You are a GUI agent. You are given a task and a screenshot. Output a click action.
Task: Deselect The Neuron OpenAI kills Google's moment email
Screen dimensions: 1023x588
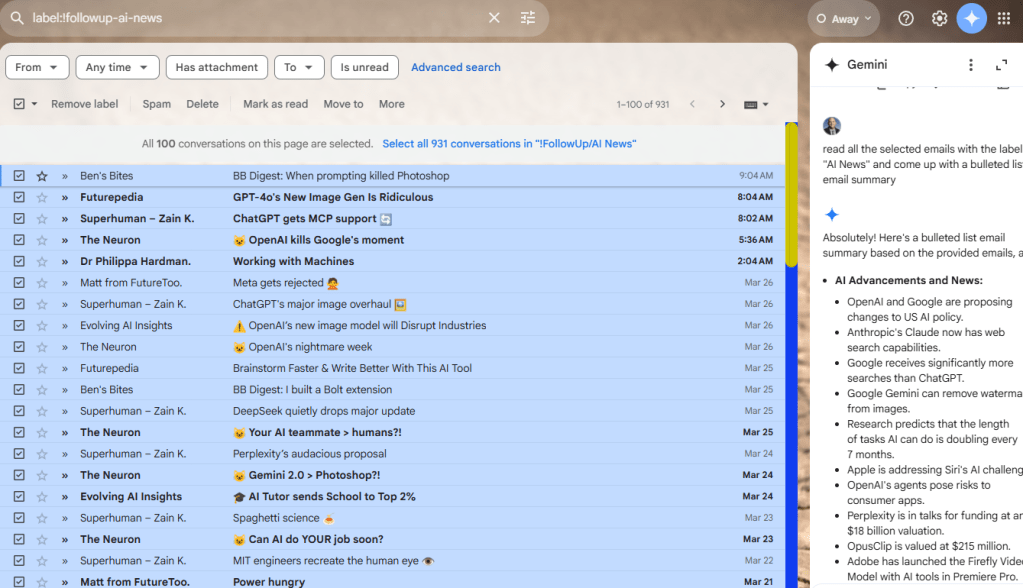[x=19, y=240]
